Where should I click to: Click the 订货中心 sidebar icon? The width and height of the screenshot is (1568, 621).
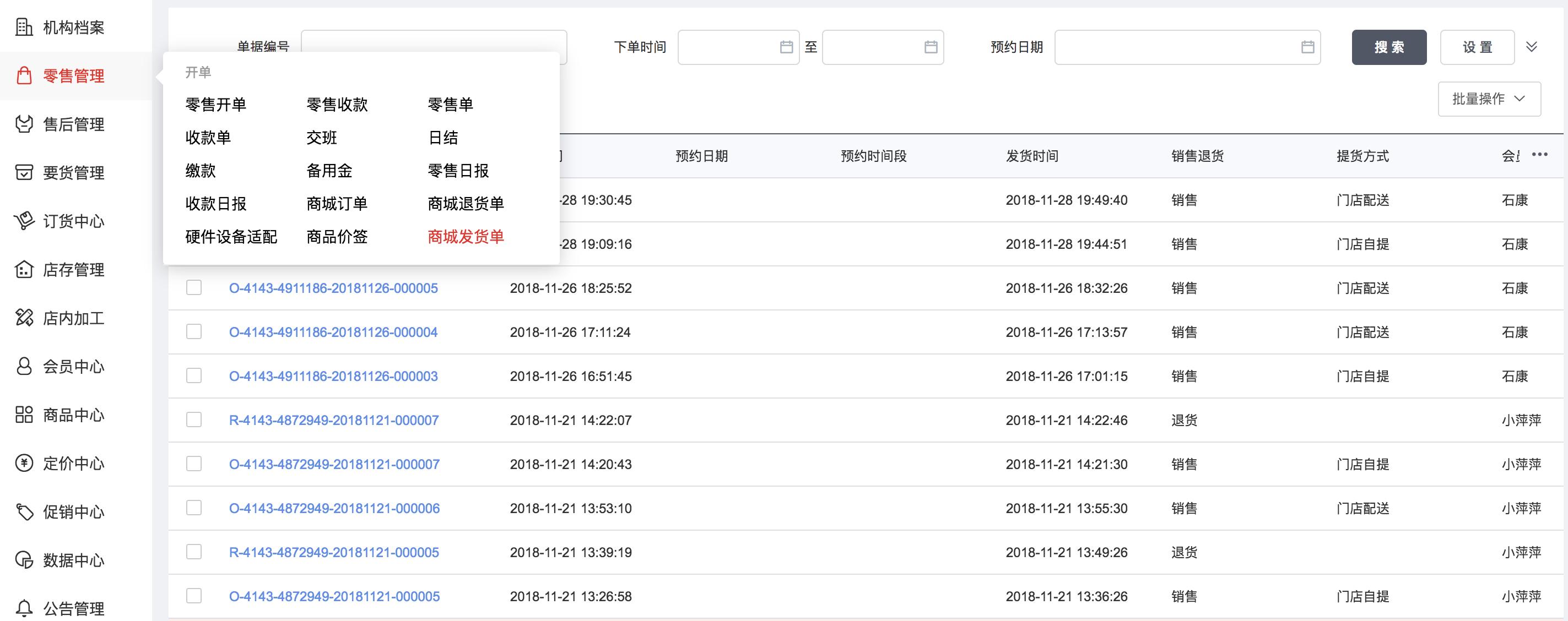23,221
